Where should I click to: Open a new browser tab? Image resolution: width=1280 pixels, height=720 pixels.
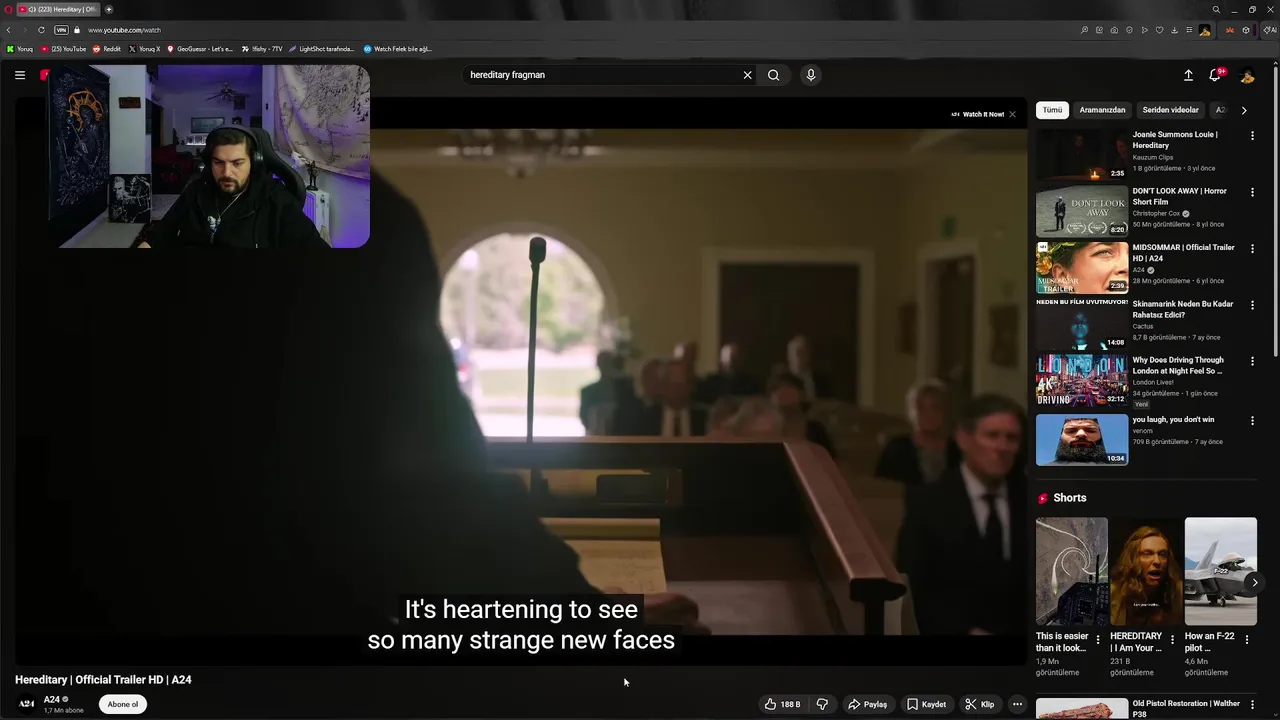pyautogui.click(x=109, y=9)
